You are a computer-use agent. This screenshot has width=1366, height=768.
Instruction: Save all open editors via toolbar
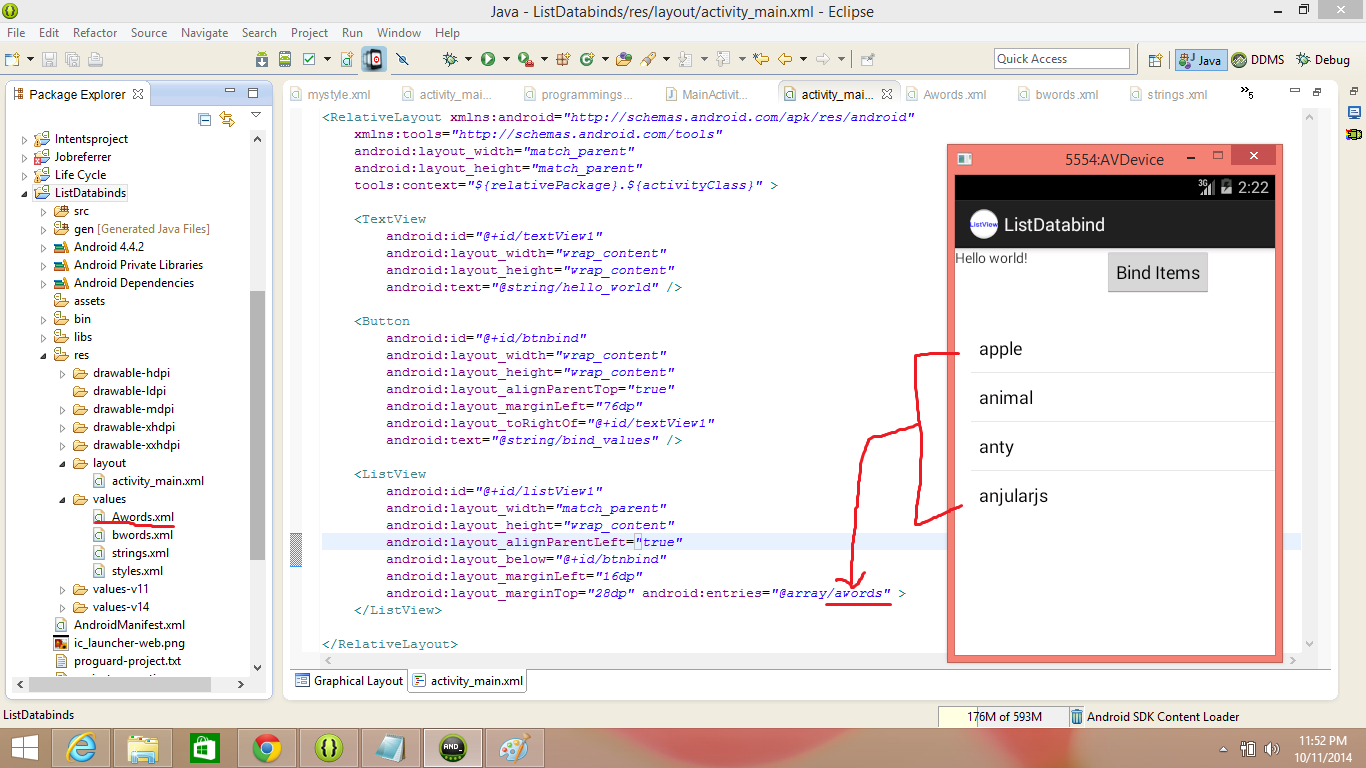point(72,59)
